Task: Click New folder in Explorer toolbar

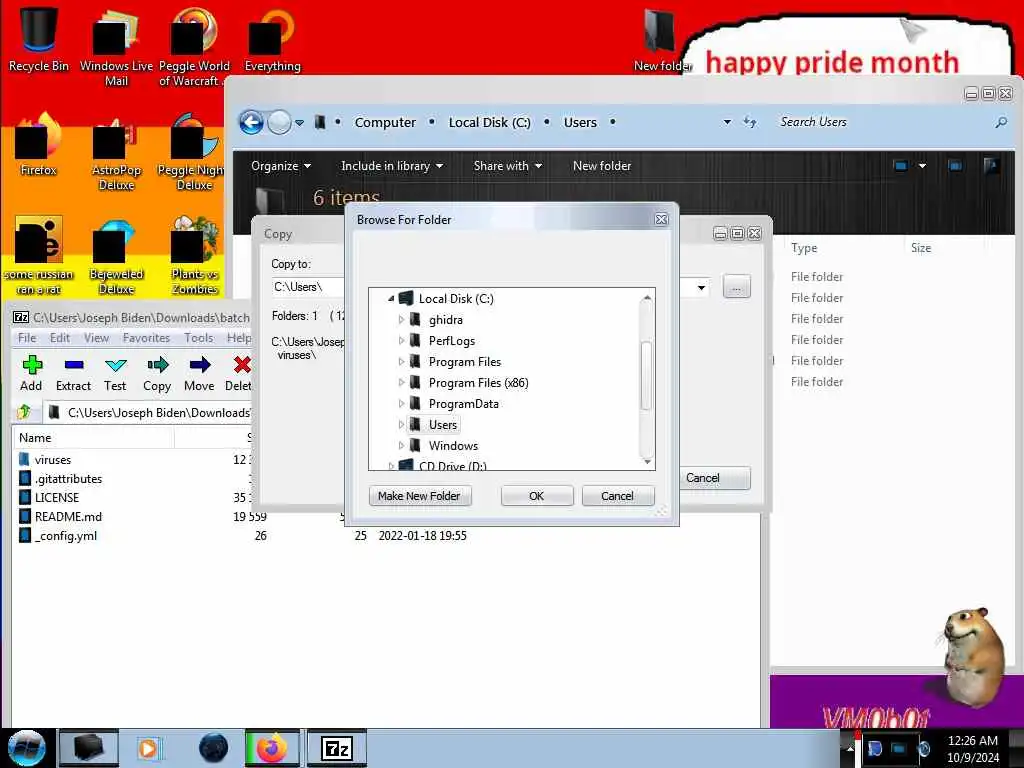Action: [x=602, y=166]
